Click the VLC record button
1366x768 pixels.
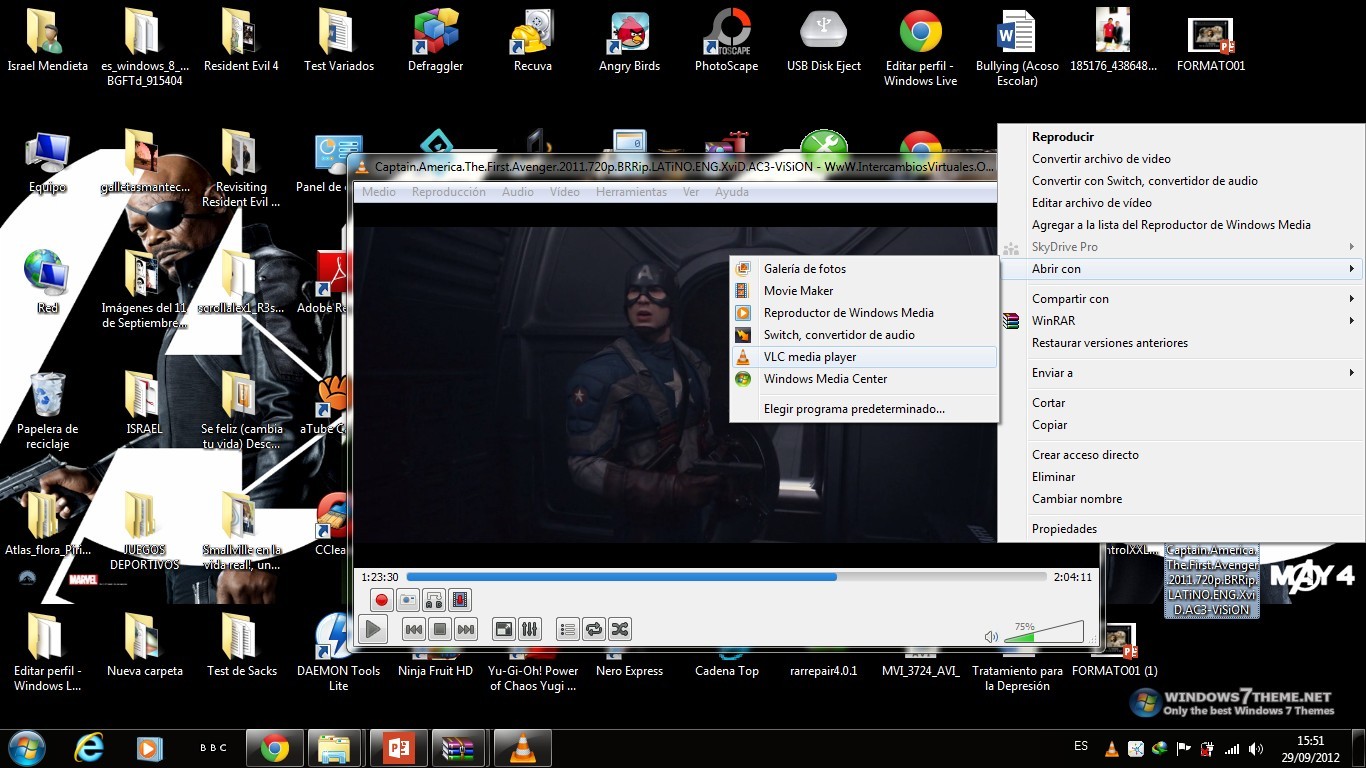(x=381, y=600)
